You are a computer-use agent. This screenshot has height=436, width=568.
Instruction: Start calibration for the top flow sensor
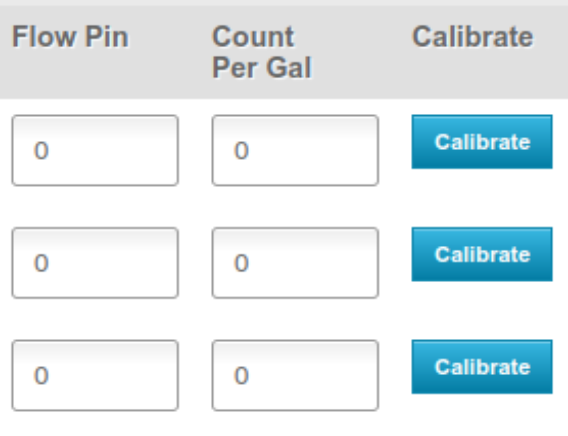click(x=482, y=142)
